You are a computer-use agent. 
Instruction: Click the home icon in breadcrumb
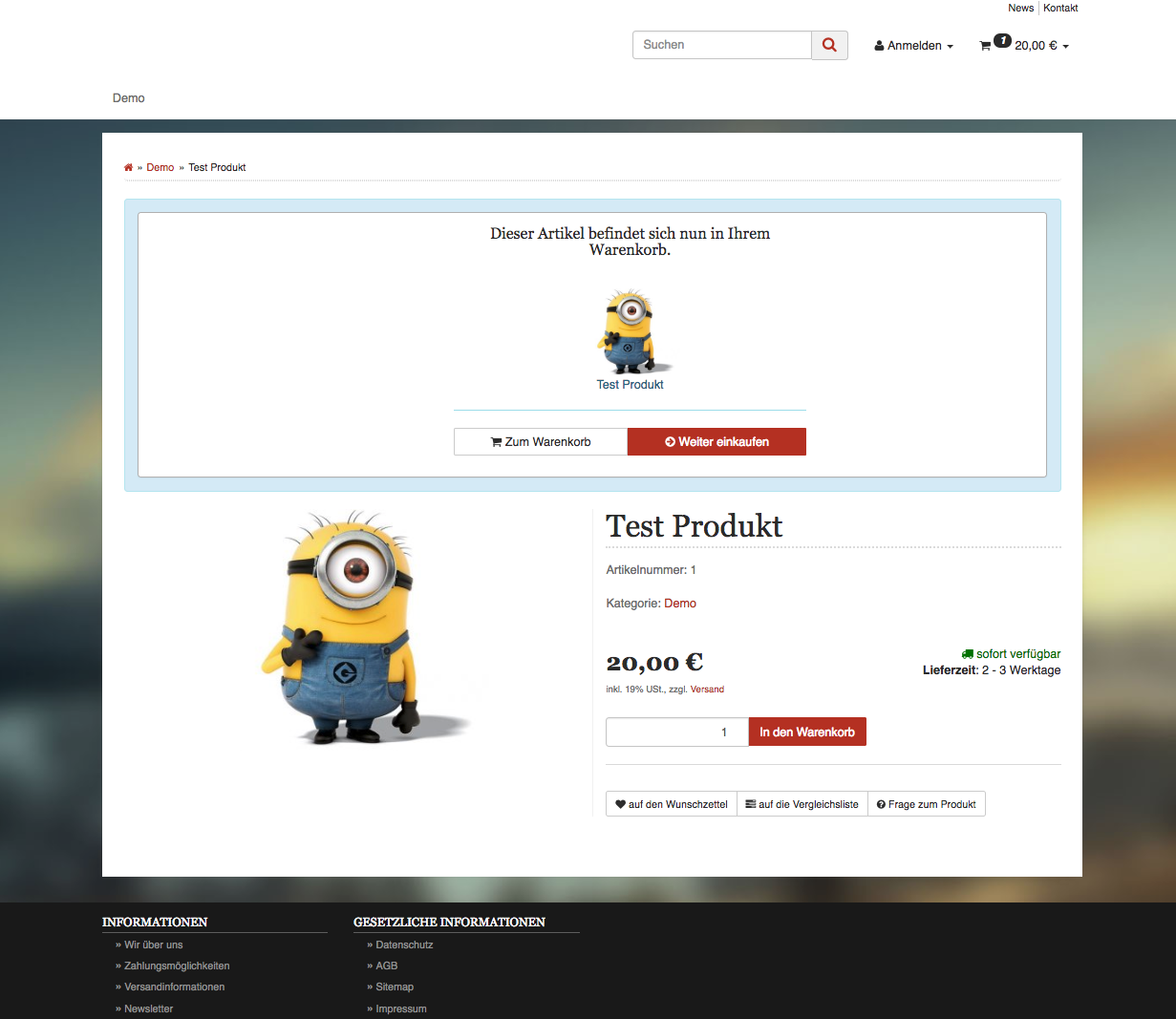128,167
